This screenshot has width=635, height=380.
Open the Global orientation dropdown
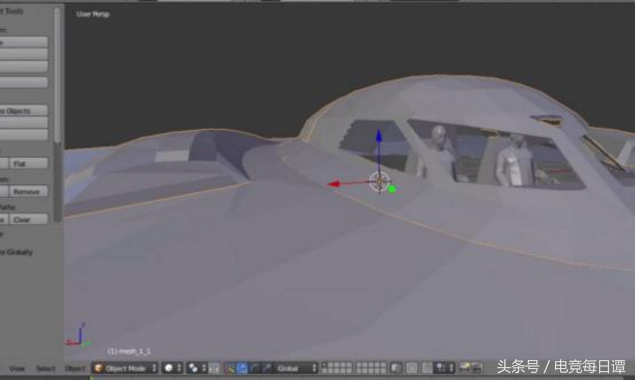296,368
